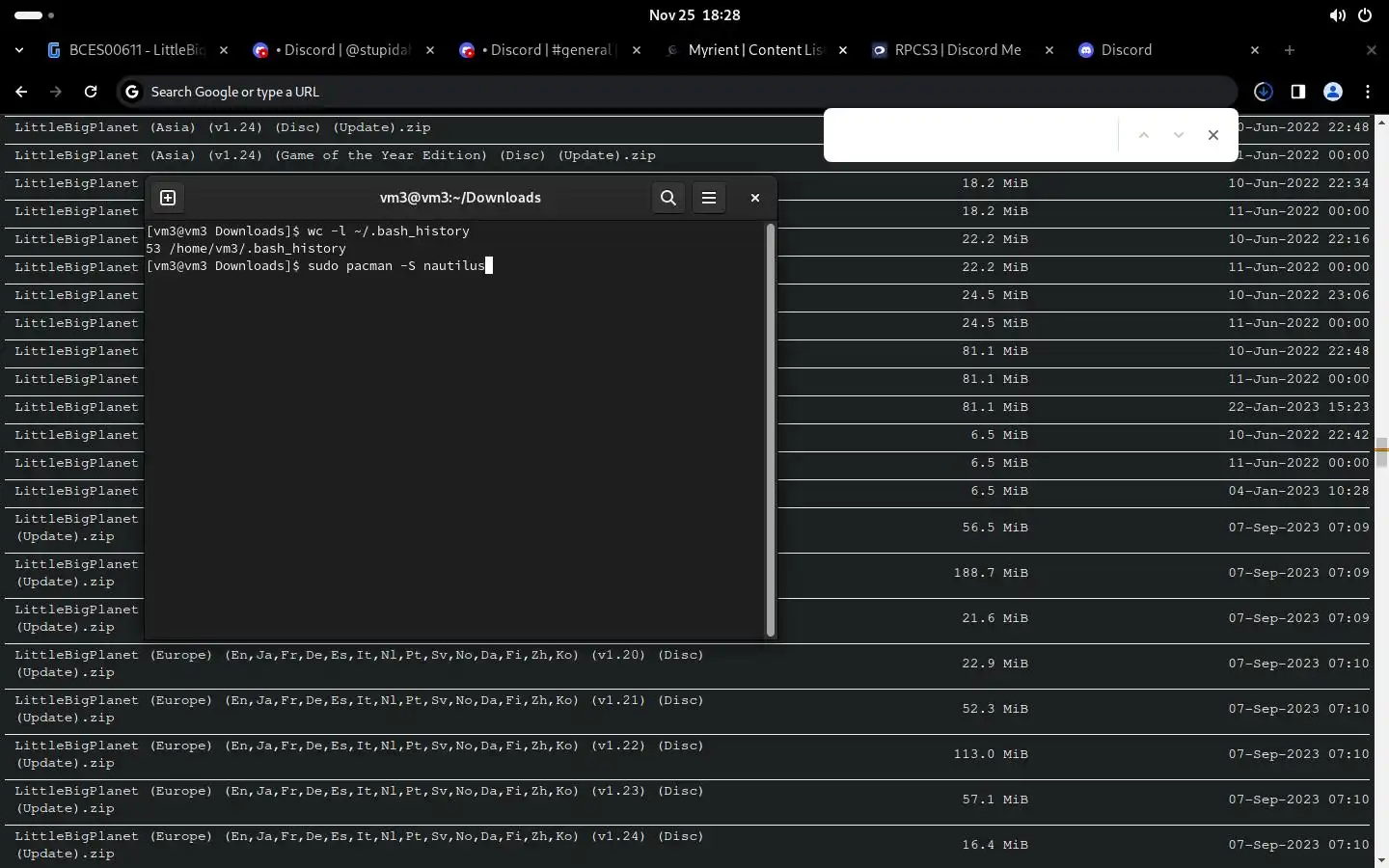
Task: Go back in browser history
Action: point(21,92)
